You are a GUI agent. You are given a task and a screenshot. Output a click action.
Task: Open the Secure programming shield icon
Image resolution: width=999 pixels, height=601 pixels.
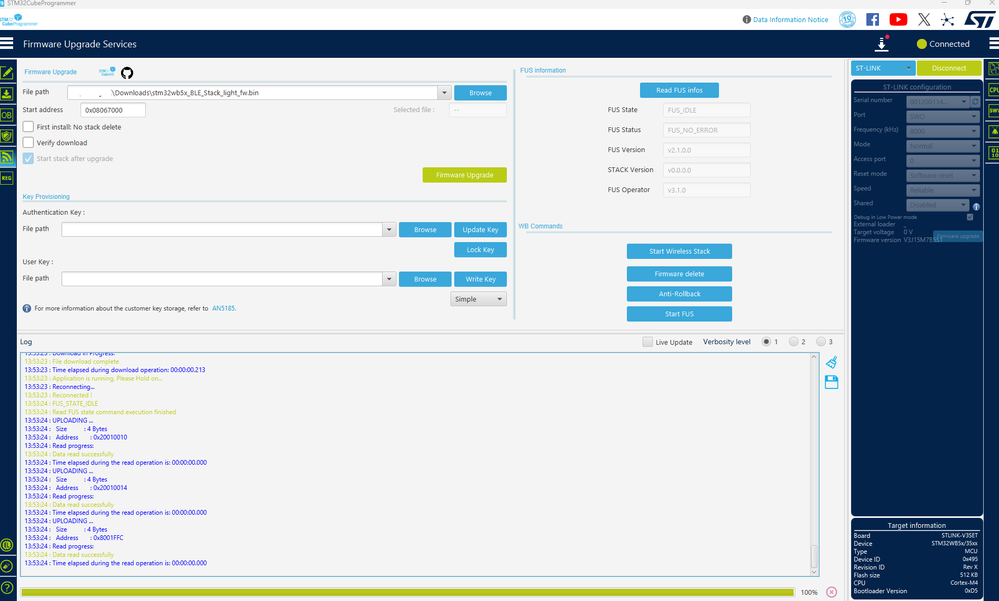click(x=7, y=136)
